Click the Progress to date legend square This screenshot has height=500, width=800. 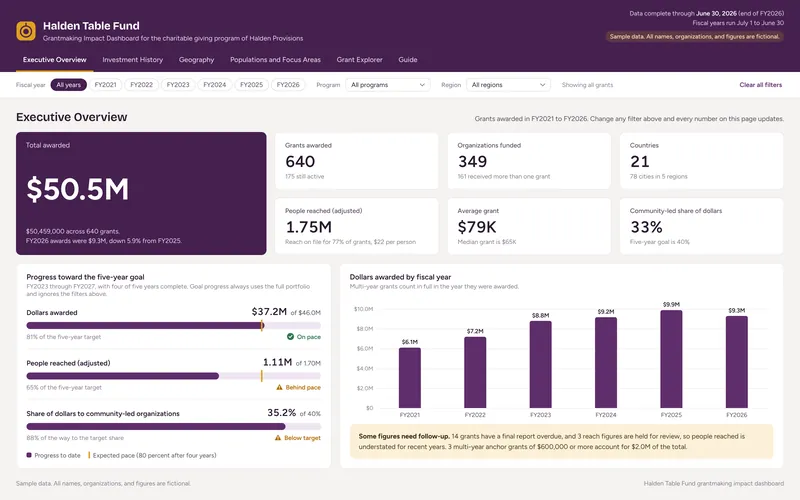click(x=29, y=455)
